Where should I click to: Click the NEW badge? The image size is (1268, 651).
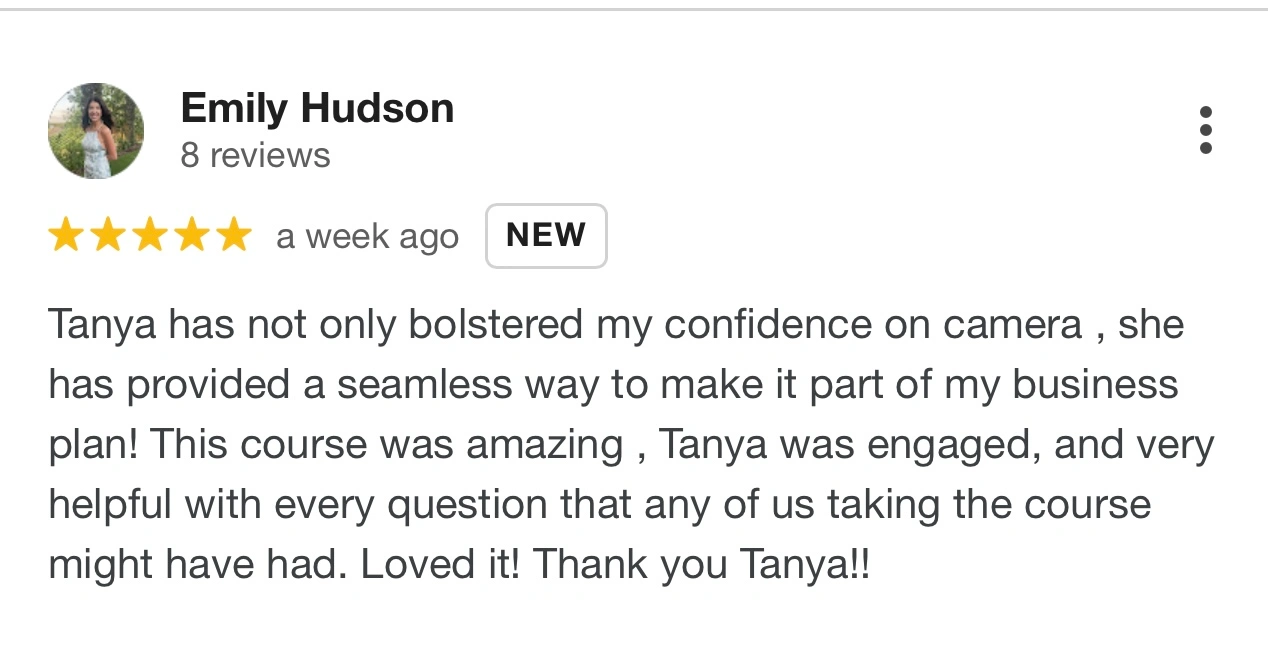pos(546,236)
